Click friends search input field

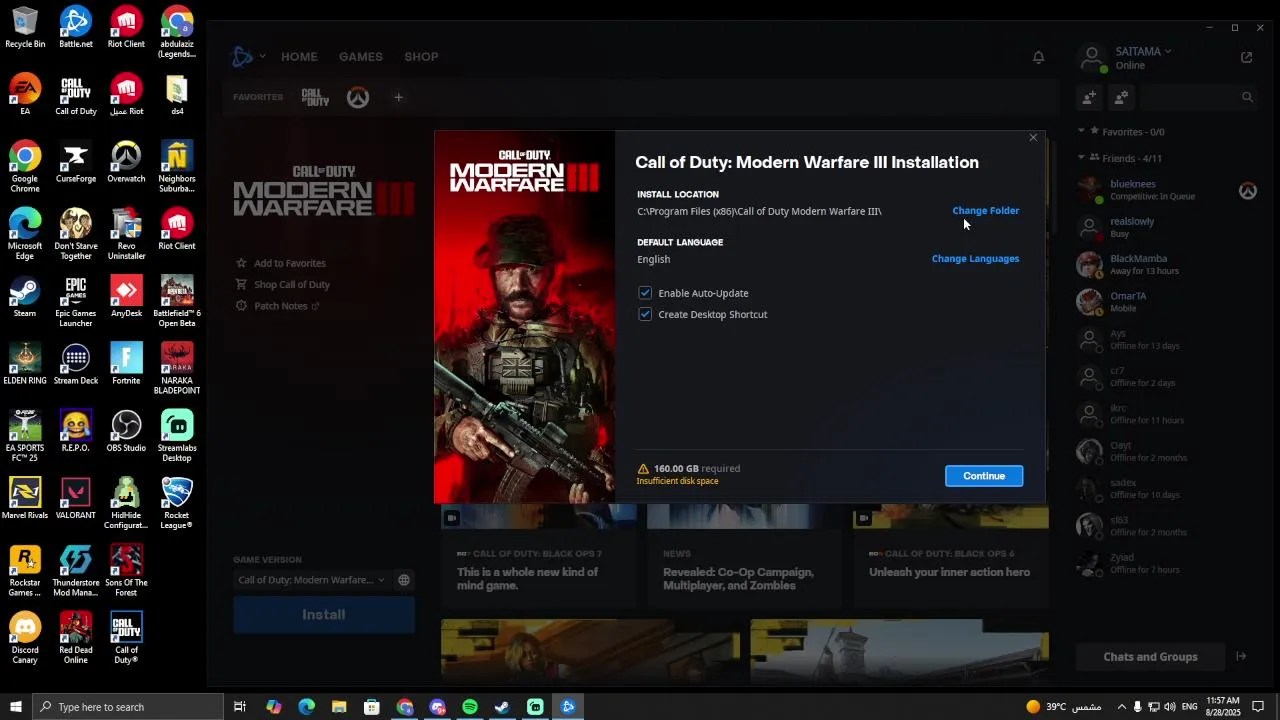coord(1190,97)
